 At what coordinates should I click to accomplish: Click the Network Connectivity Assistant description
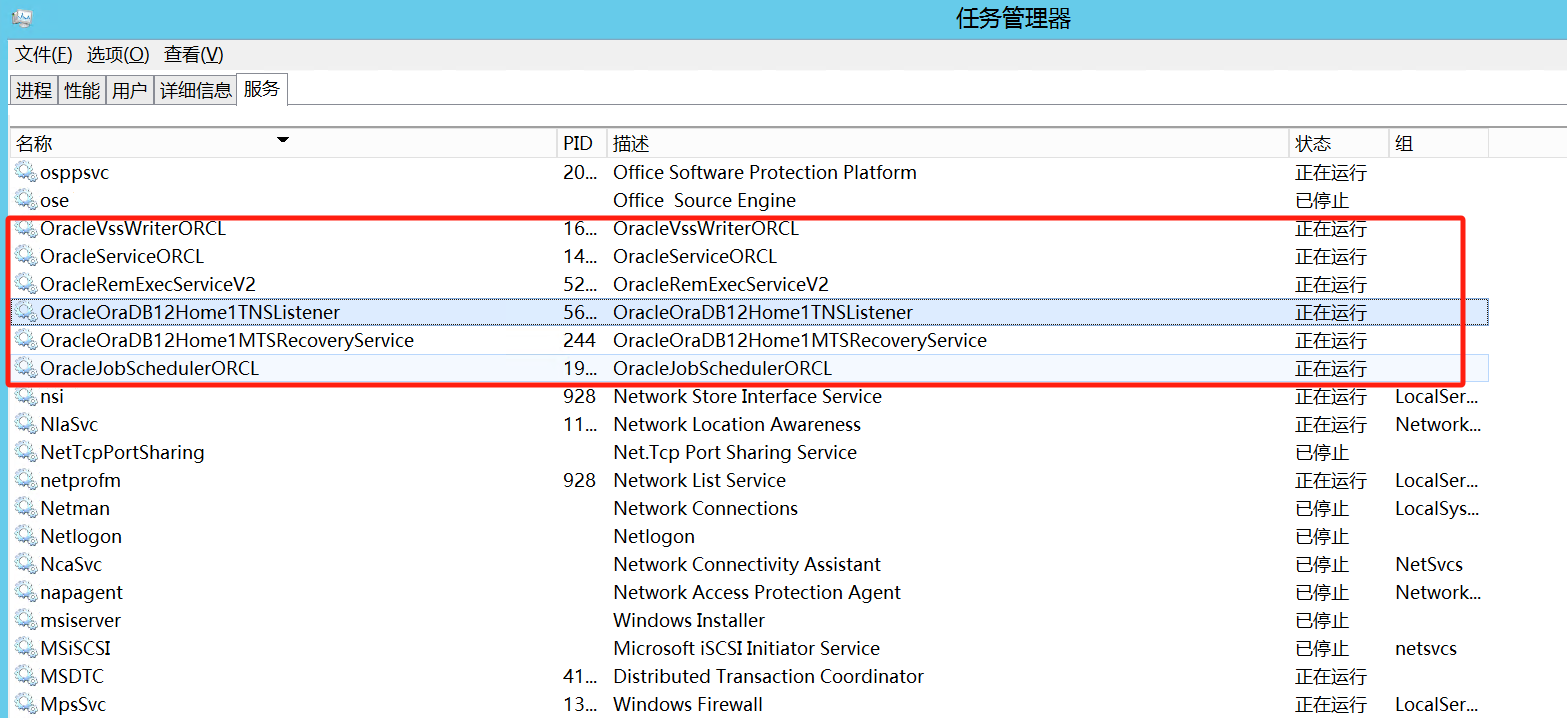click(x=748, y=564)
